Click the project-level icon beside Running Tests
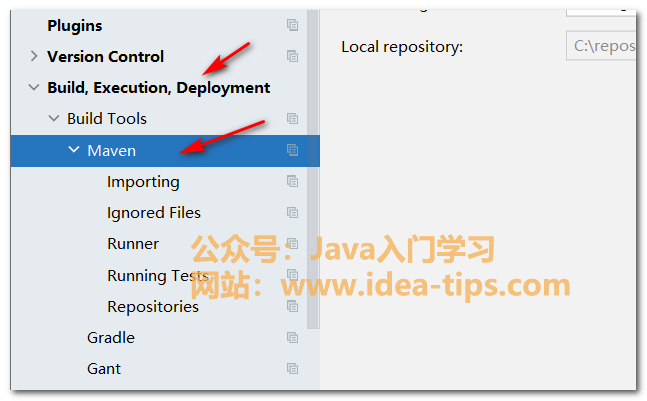 click(292, 275)
